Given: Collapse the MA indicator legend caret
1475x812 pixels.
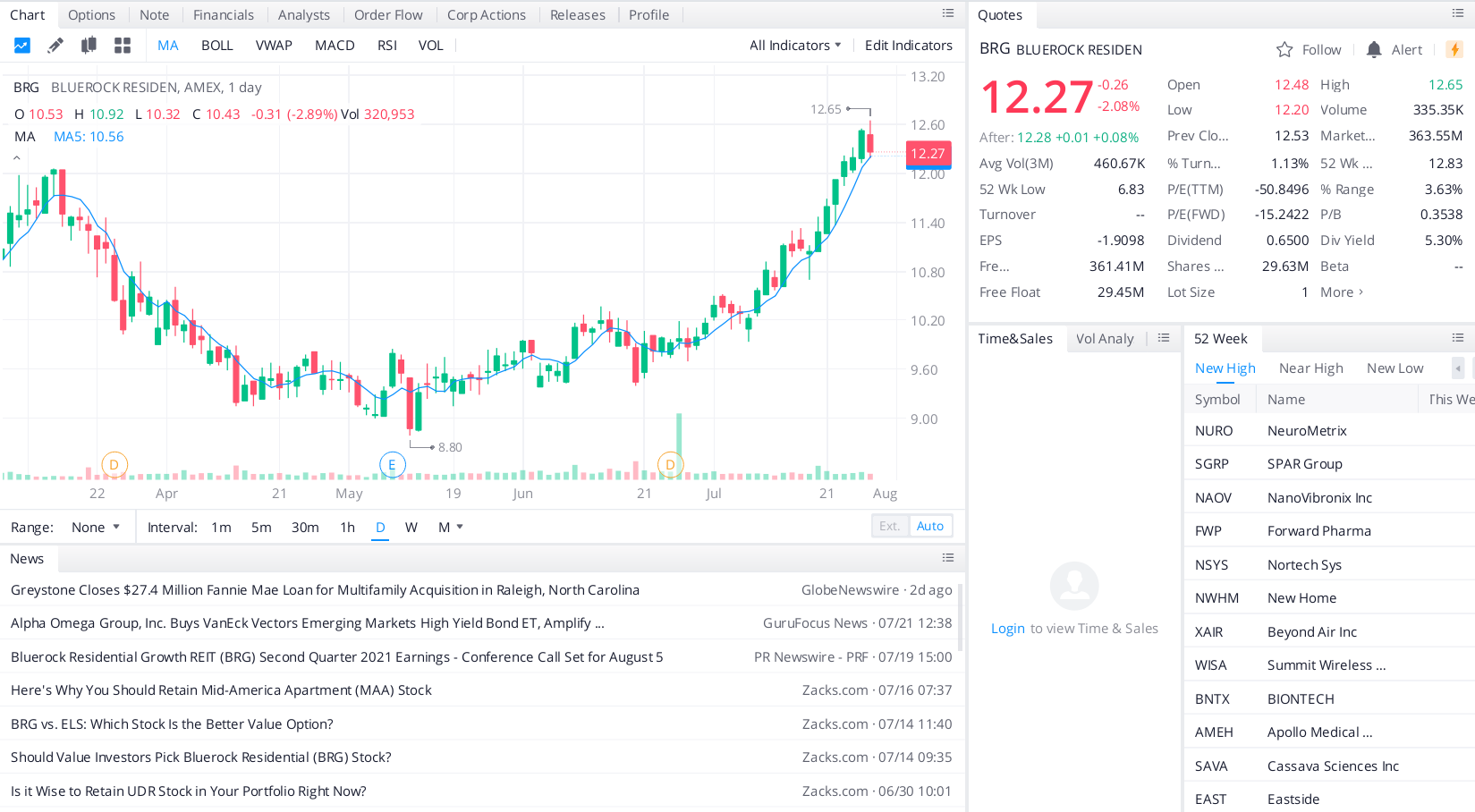Looking at the screenshot, I should click(x=17, y=157).
